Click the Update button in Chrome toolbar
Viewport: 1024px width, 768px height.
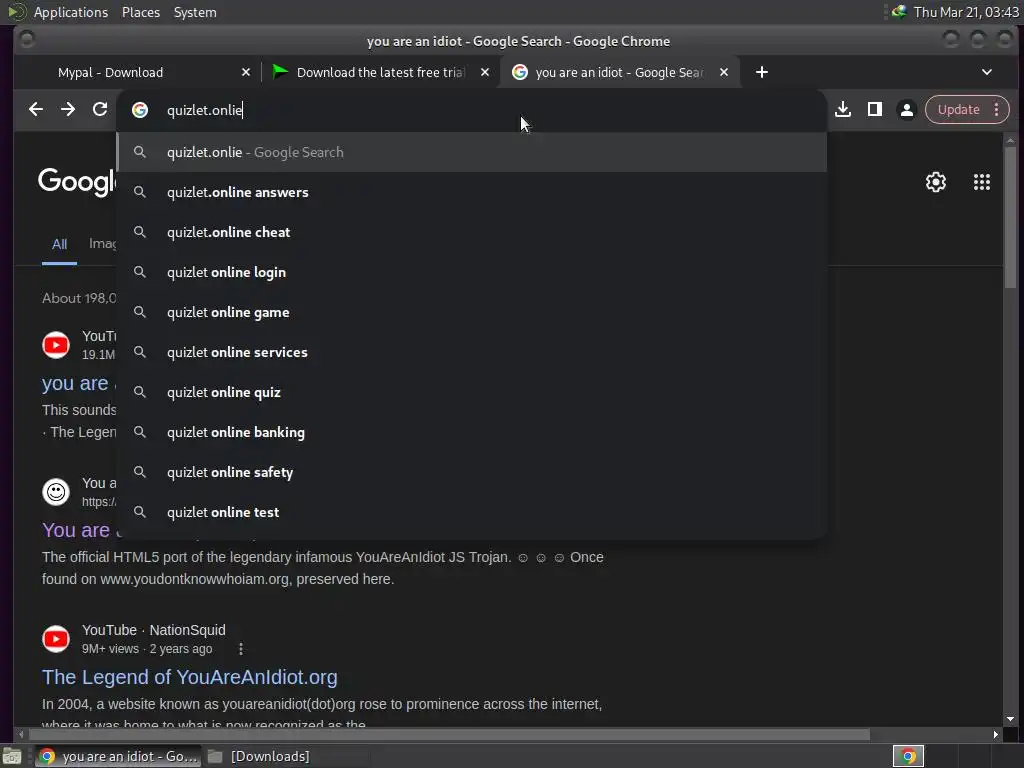tap(958, 110)
